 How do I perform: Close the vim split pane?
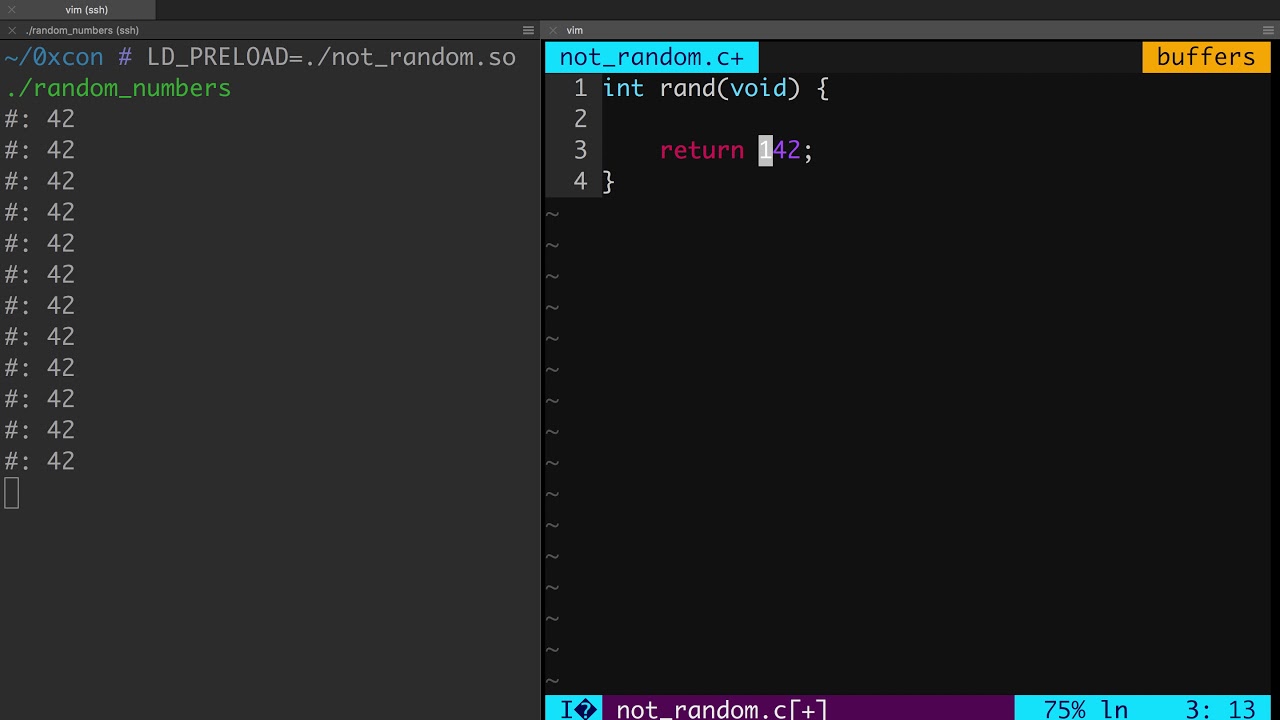[x=553, y=31]
